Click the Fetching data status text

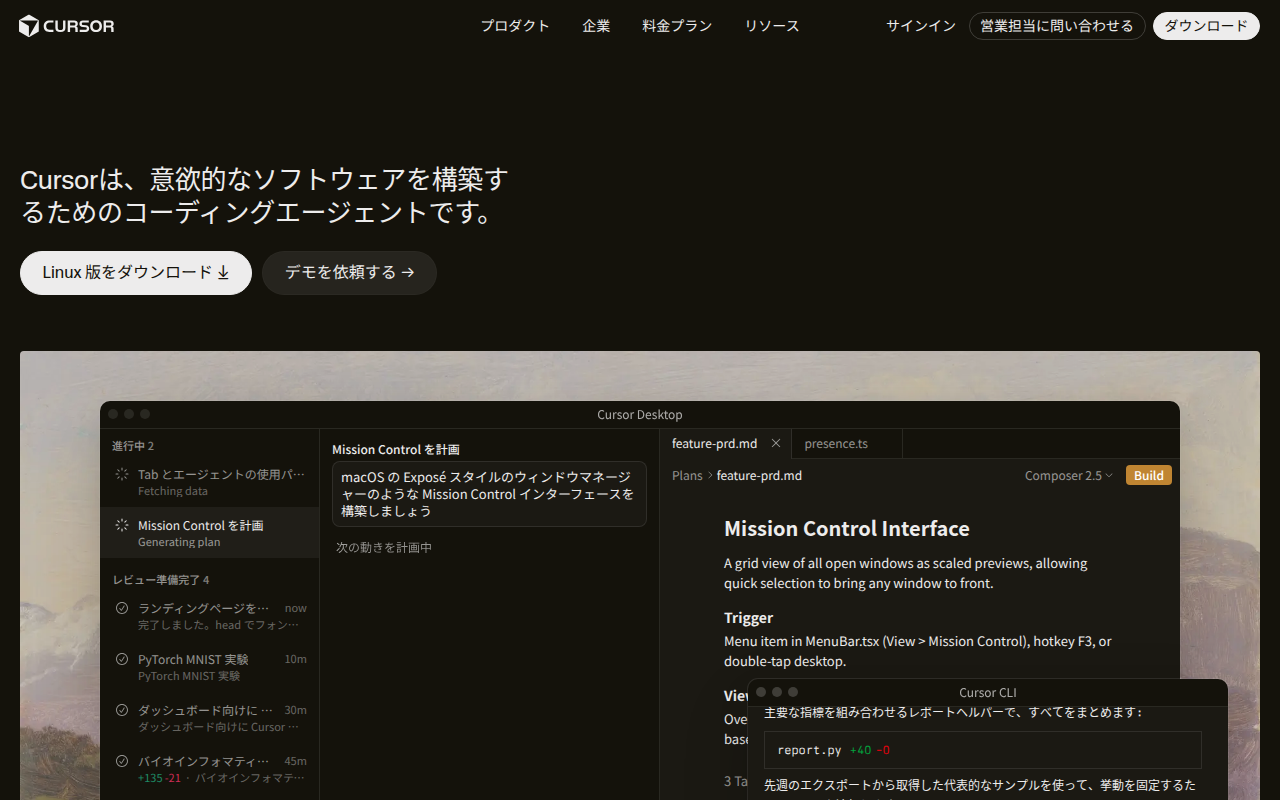click(173, 492)
